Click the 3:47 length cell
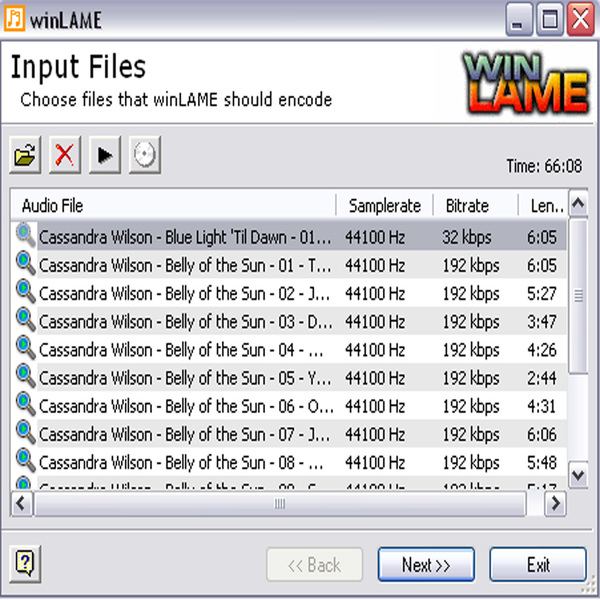The height and width of the screenshot is (600, 600). coord(541,322)
